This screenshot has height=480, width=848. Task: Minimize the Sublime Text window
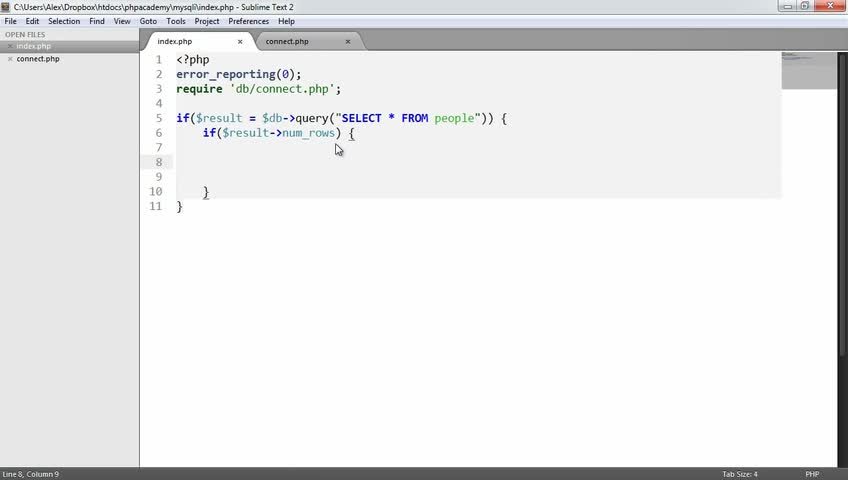coord(787,6)
